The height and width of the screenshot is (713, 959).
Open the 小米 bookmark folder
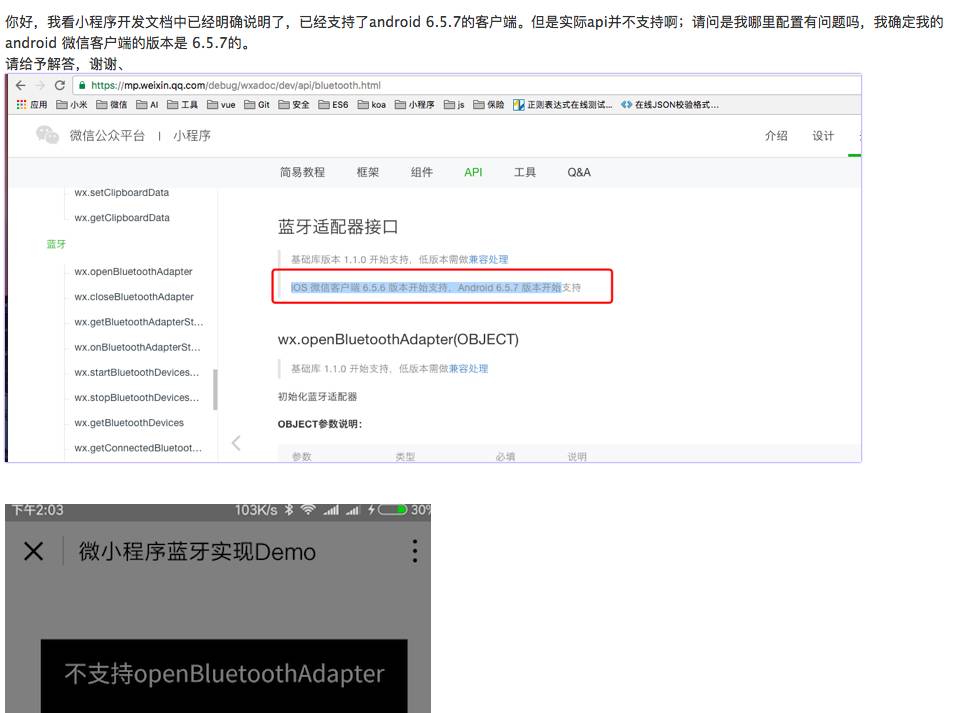click(x=72, y=105)
